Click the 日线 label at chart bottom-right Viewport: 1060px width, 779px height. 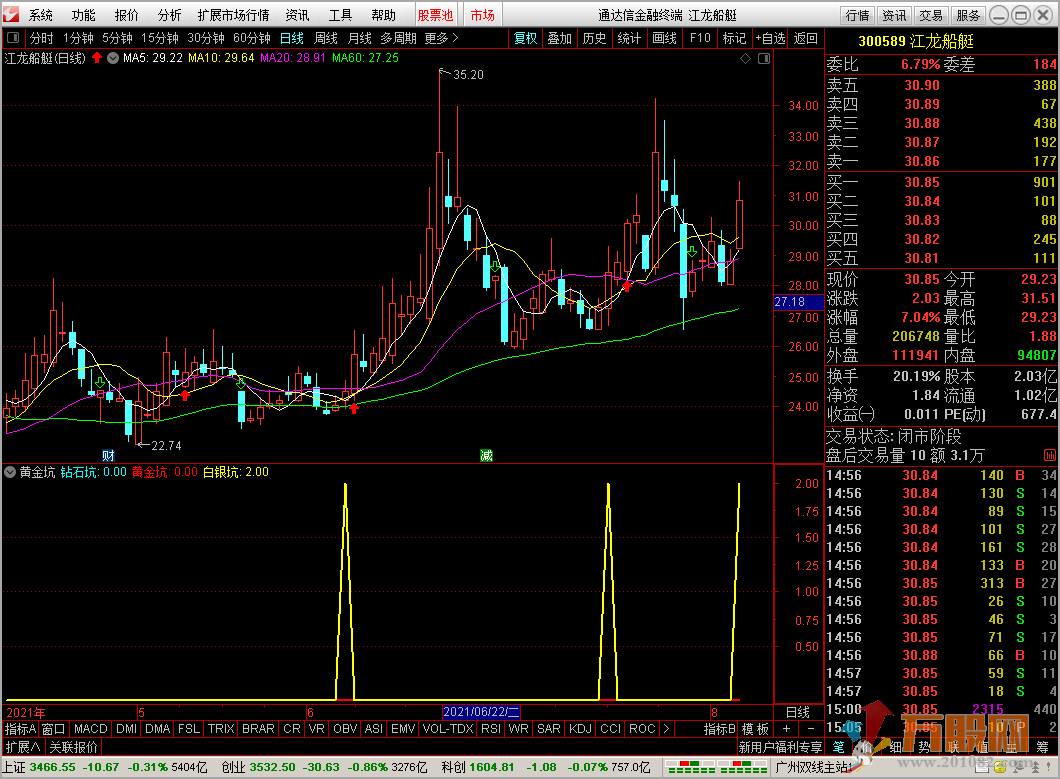click(798, 712)
